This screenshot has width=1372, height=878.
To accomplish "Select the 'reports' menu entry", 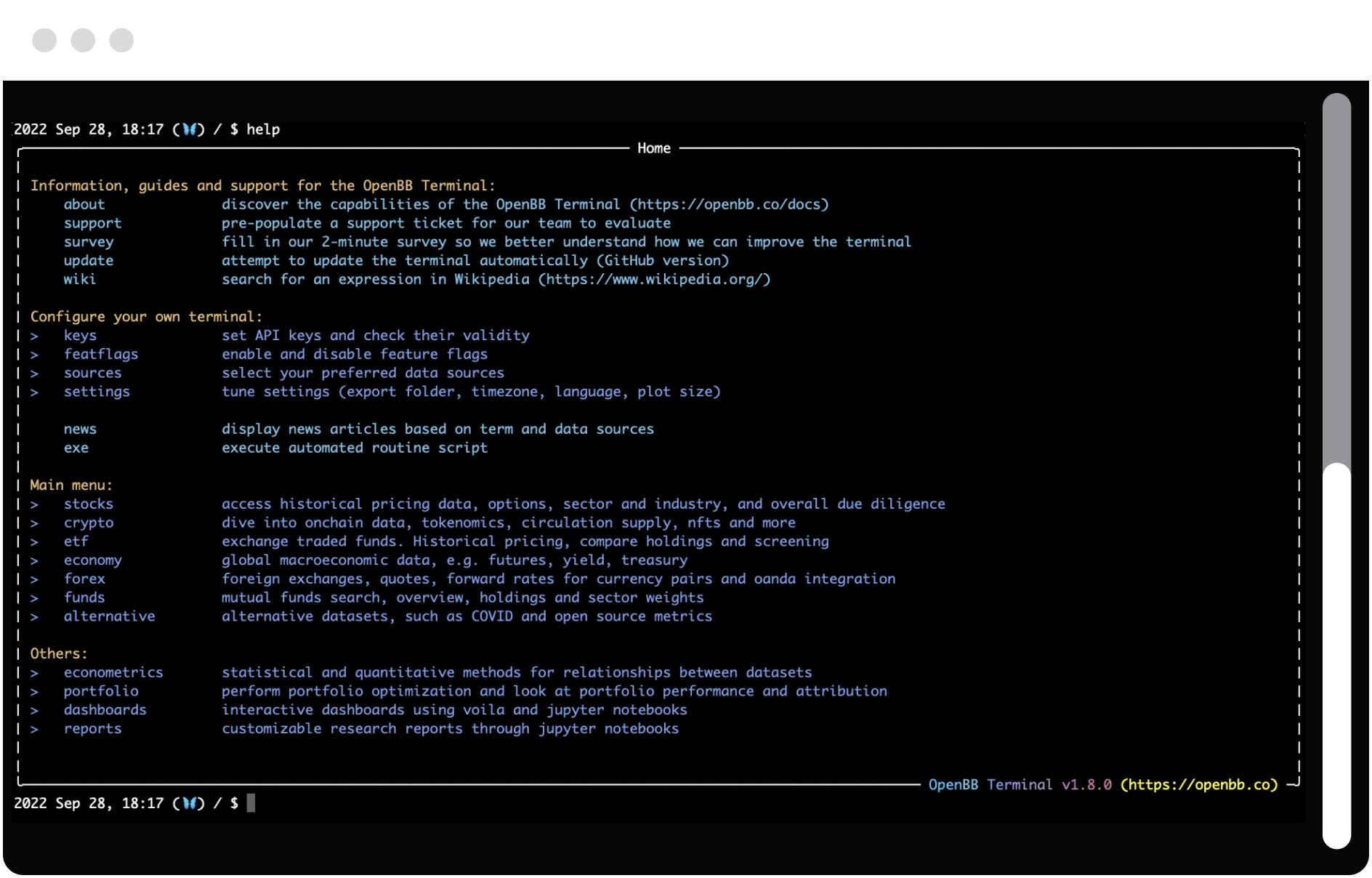I will point(92,729).
